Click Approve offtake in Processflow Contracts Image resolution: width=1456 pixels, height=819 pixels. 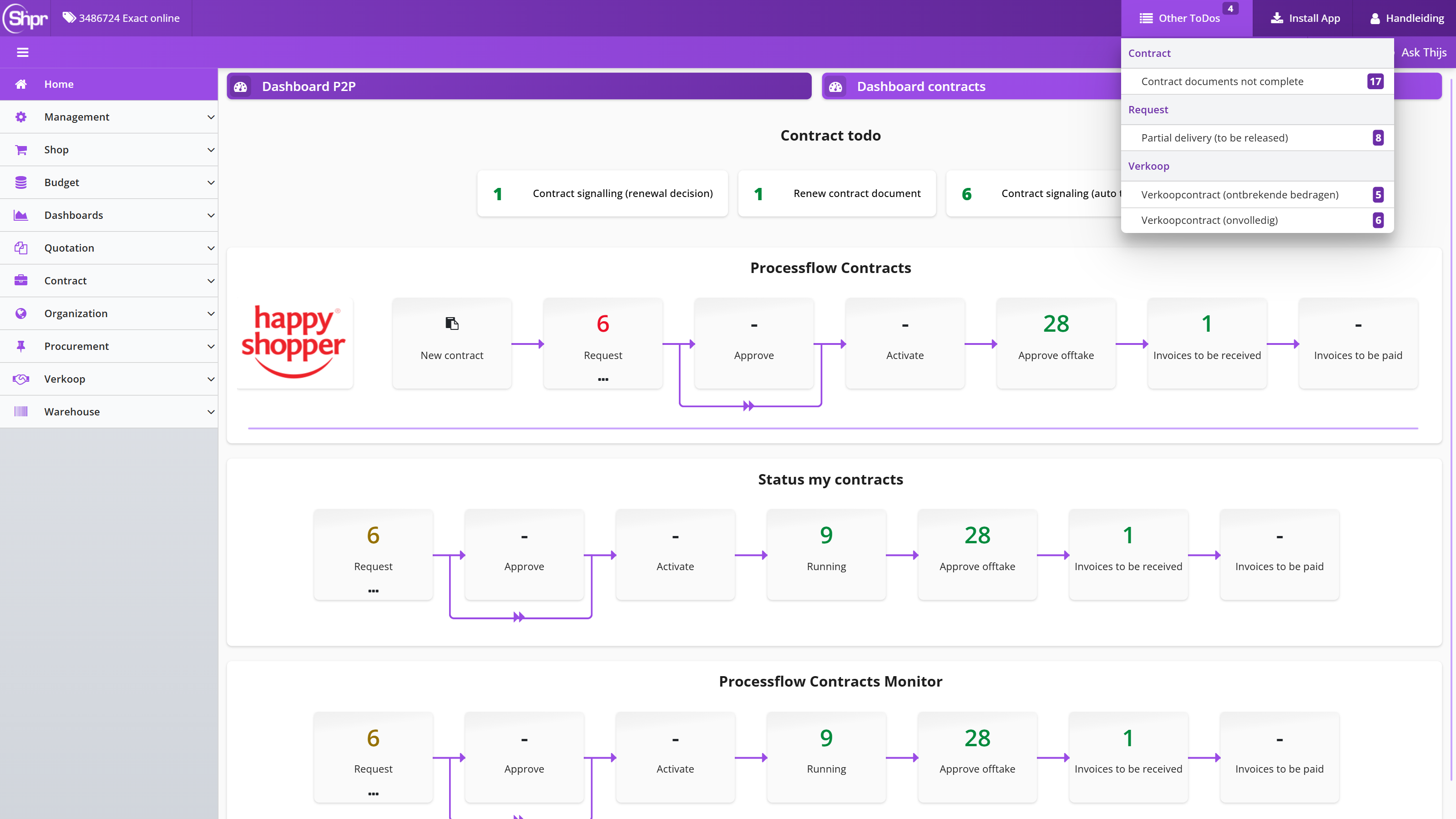point(1056,343)
